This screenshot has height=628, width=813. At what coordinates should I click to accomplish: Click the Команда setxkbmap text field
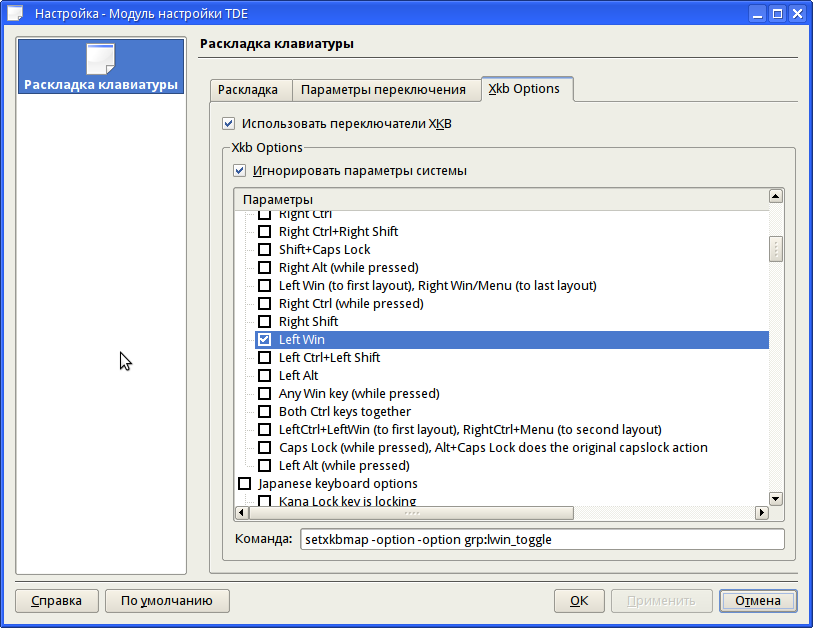[x=541, y=540]
